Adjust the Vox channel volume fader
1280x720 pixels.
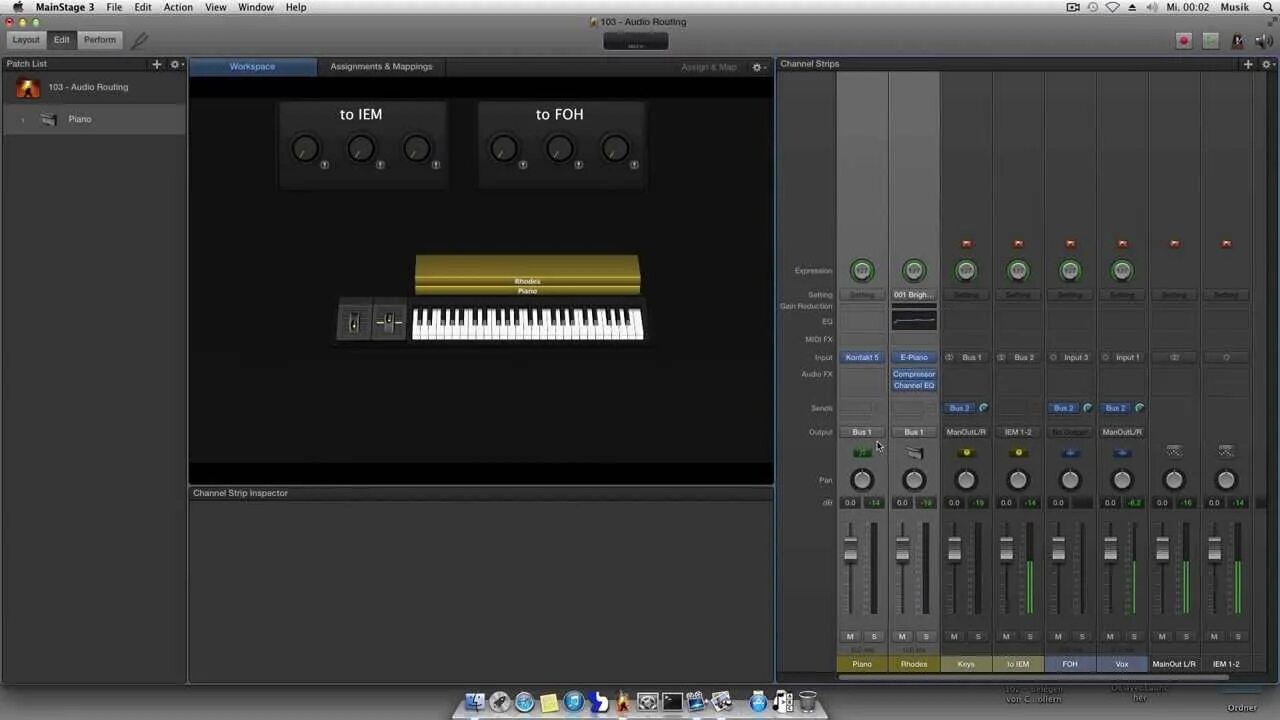pyautogui.click(x=1110, y=549)
